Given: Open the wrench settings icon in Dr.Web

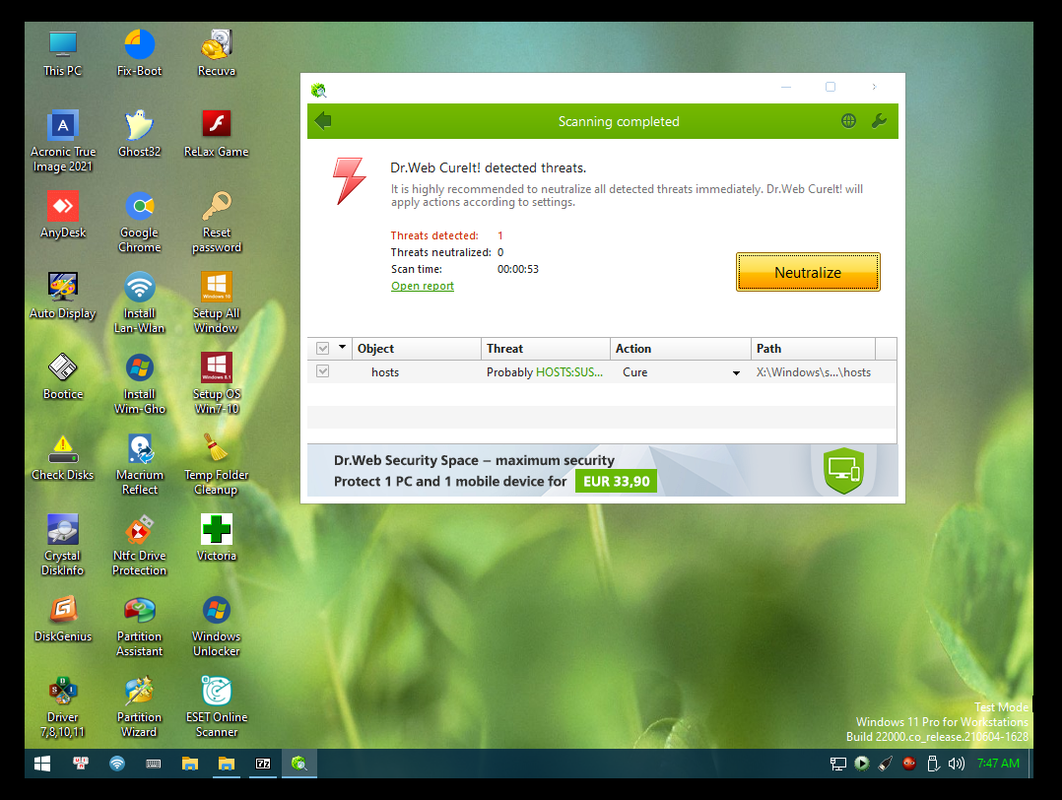Looking at the screenshot, I should [x=878, y=121].
